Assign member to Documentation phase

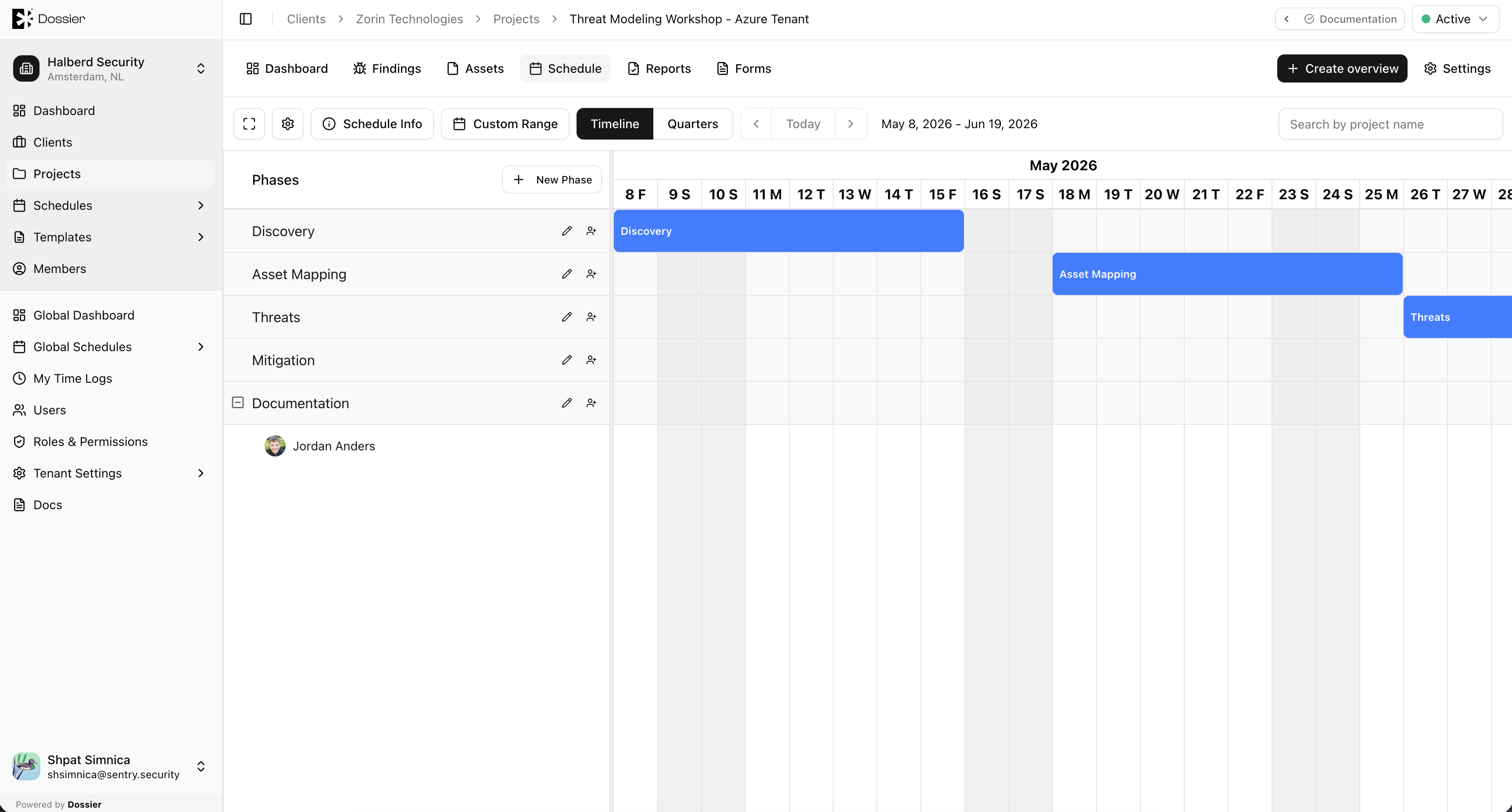pos(591,403)
